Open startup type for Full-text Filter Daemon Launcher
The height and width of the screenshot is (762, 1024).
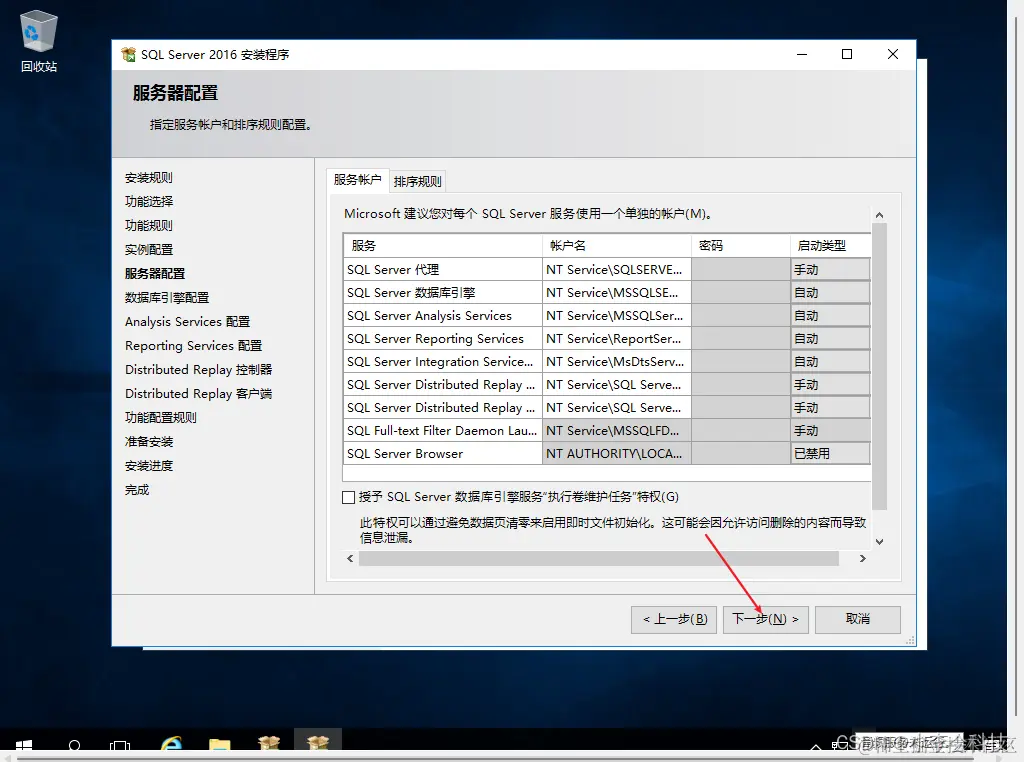pyautogui.click(x=830, y=430)
